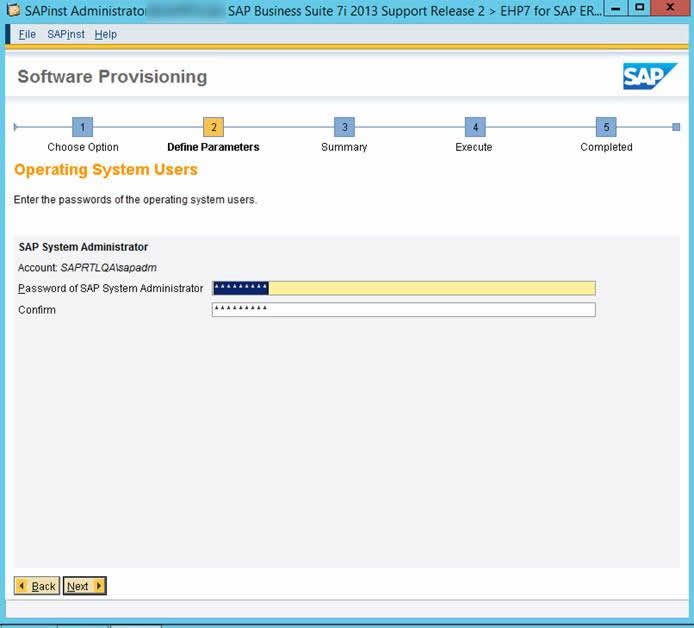Click the Choose Option step label
694x628 pixels.
(83, 147)
